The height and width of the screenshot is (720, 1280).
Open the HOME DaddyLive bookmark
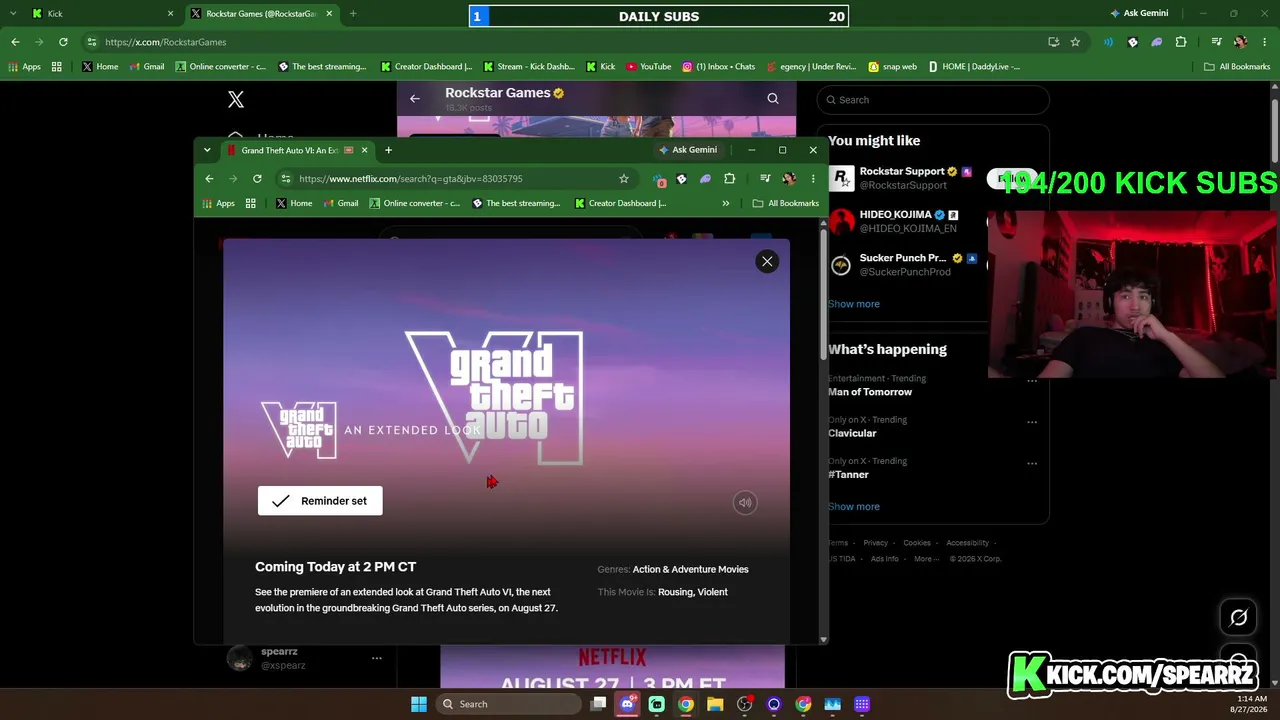point(974,67)
